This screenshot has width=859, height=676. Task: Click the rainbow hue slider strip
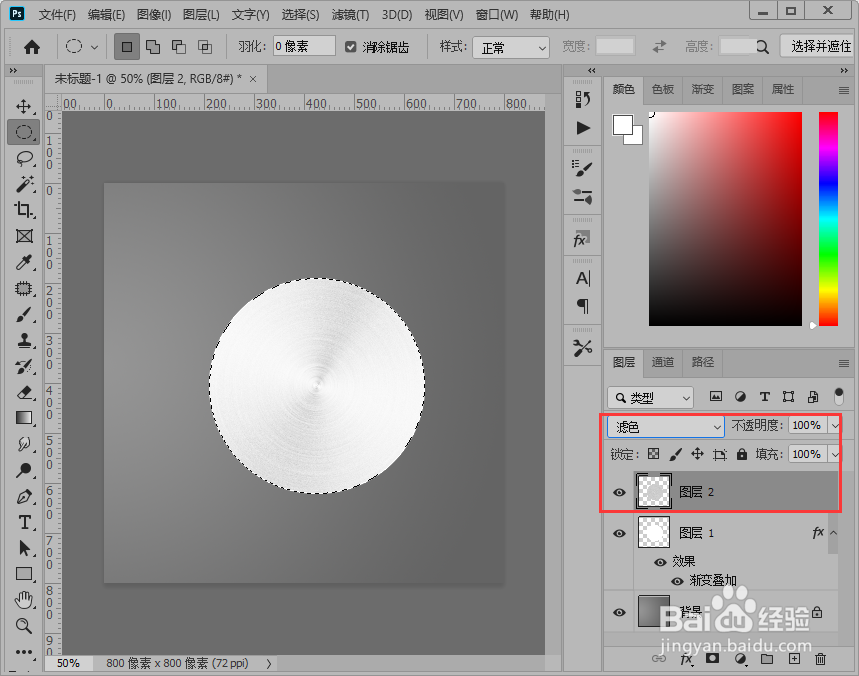point(828,219)
